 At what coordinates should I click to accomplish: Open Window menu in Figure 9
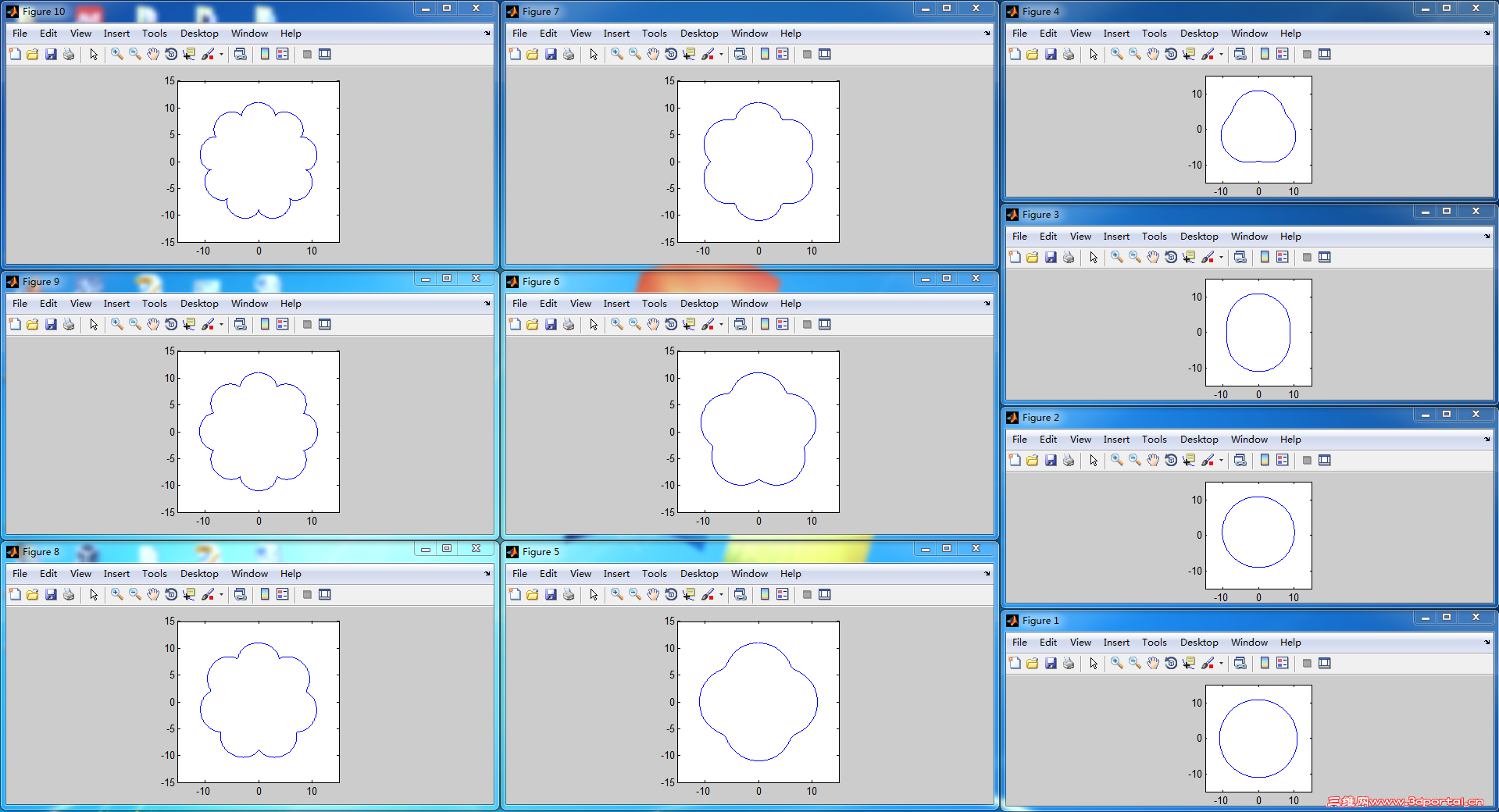coord(249,303)
